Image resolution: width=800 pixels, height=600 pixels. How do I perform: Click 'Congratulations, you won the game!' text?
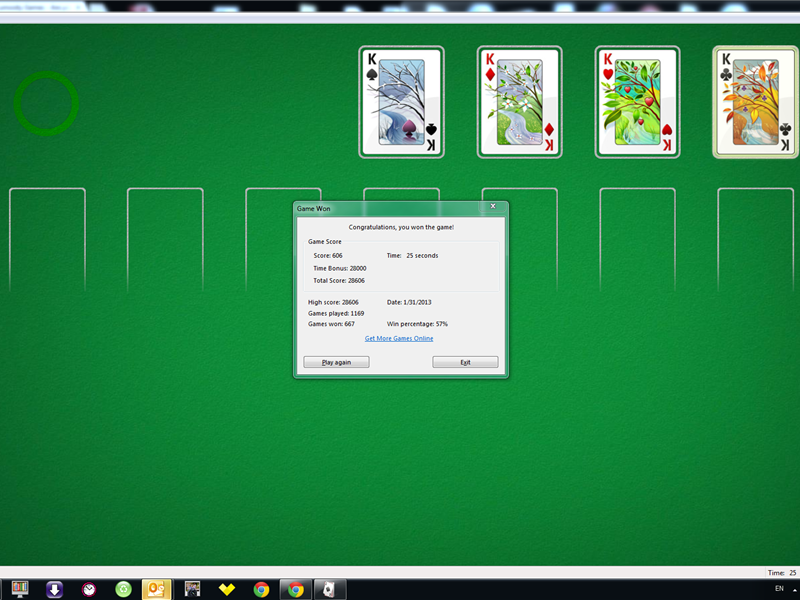point(401,227)
